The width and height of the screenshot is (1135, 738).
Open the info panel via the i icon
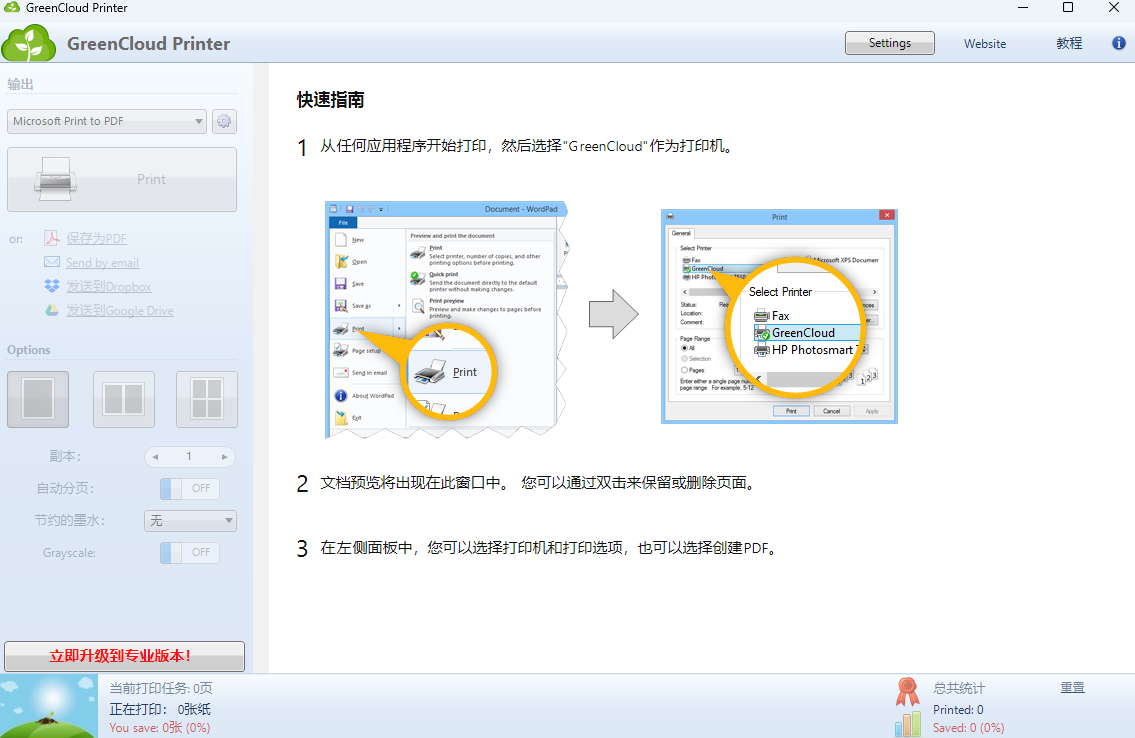tap(1117, 43)
